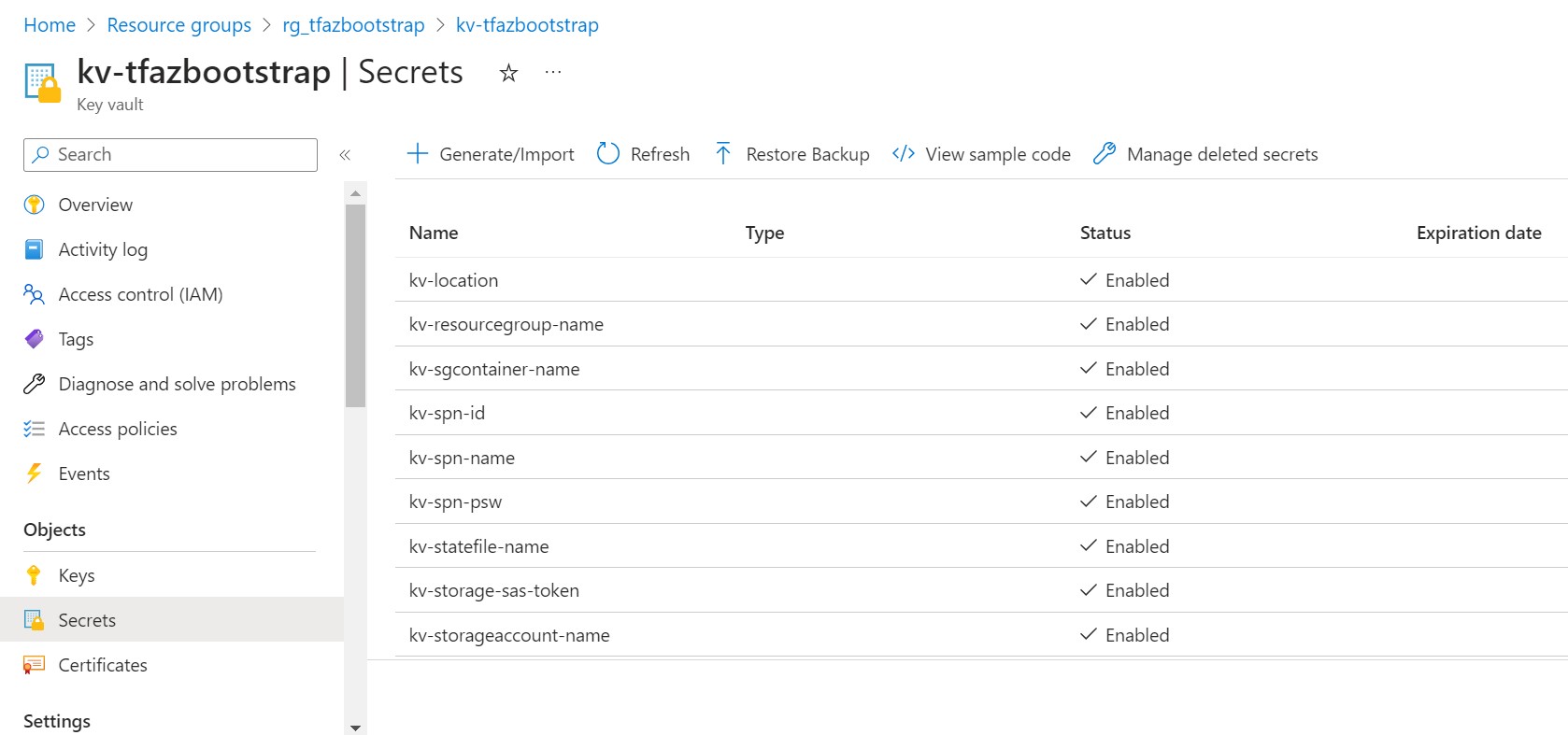The height and width of the screenshot is (735, 1568).
Task: Go to Access control (IAM)
Action: (140, 294)
